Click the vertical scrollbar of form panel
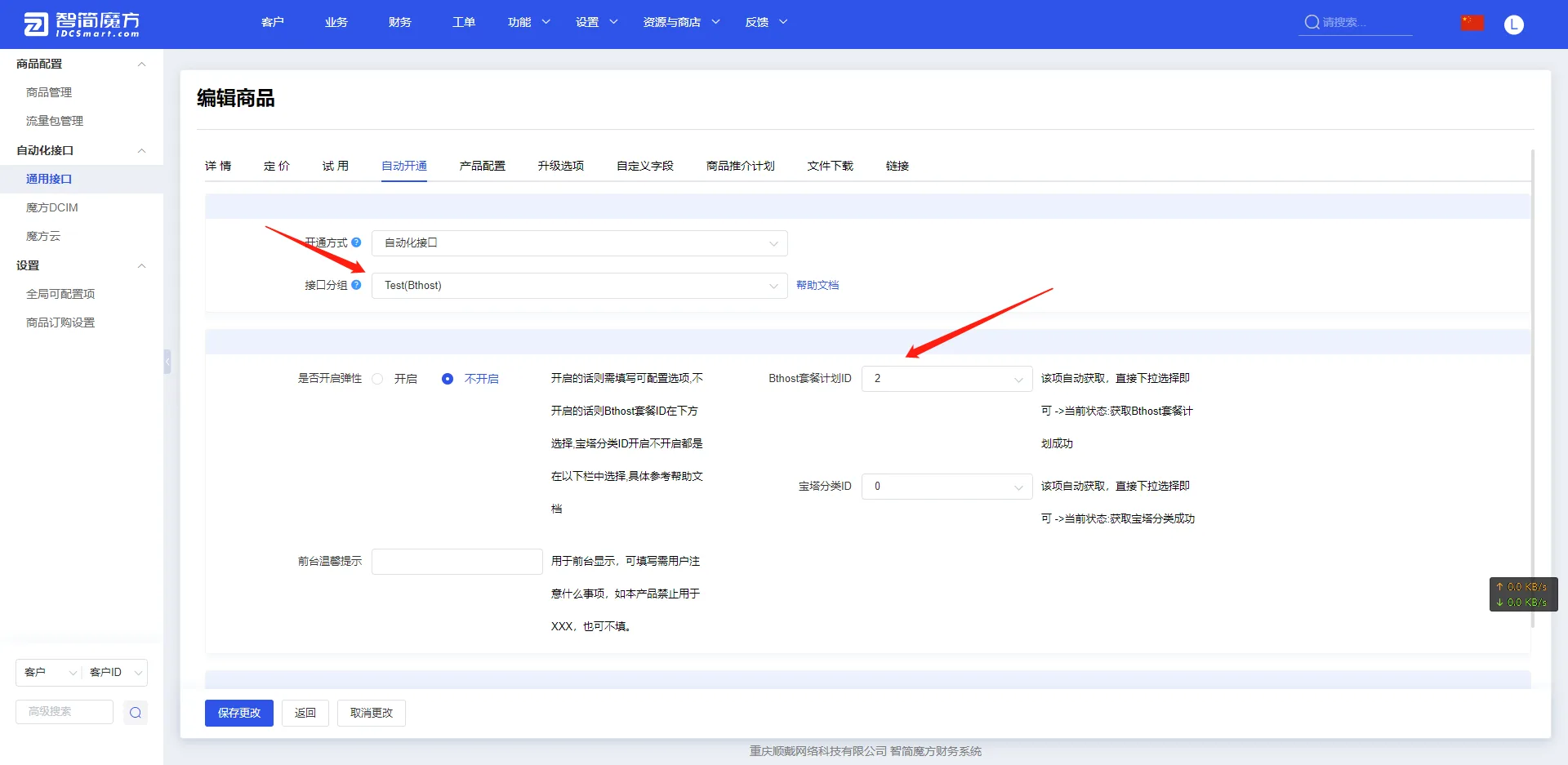The image size is (1568, 765). tap(1533, 388)
